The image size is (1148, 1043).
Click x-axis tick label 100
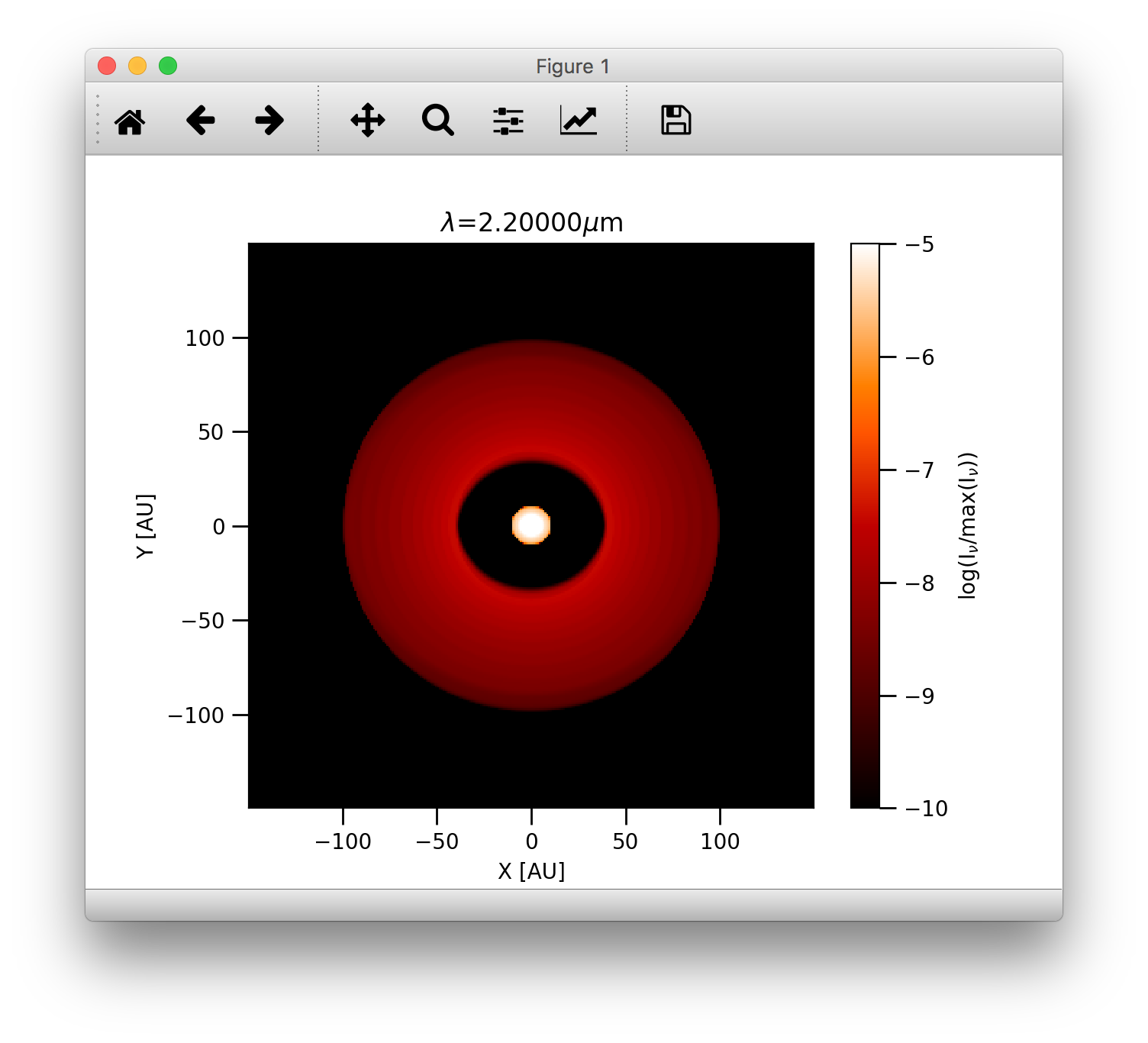coord(720,841)
